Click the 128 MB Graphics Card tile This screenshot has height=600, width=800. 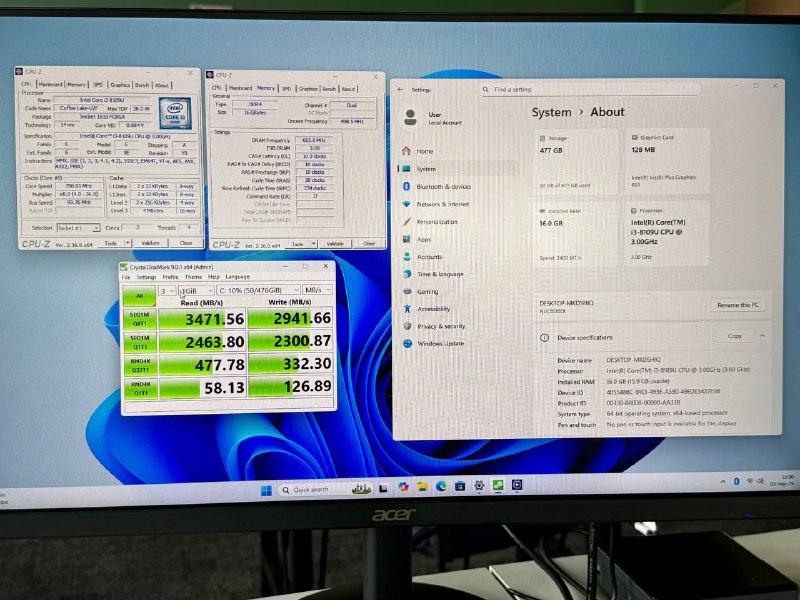click(x=667, y=161)
